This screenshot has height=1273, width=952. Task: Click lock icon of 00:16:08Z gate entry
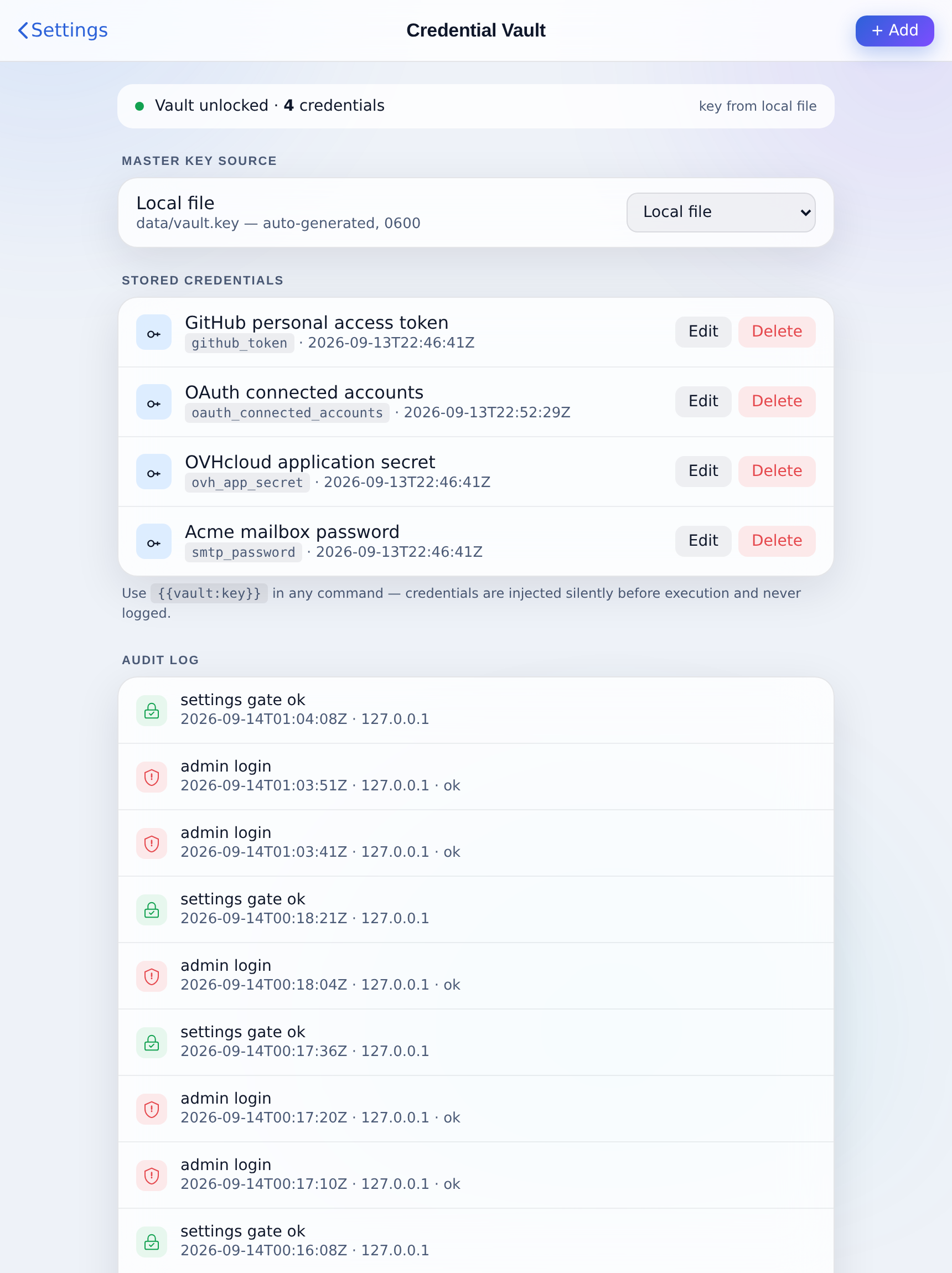point(151,1241)
